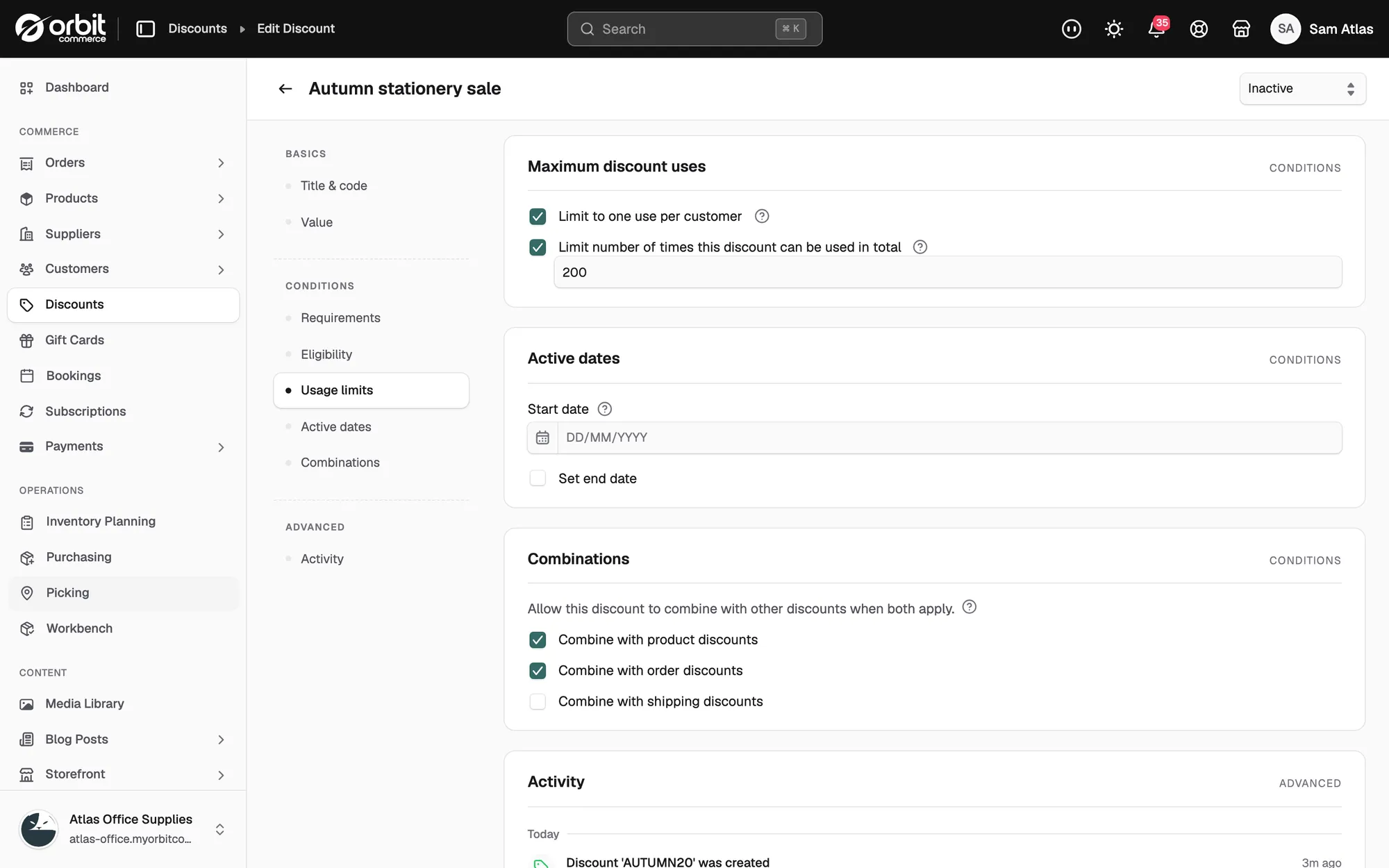Check Combine with shipping discounts
1389x868 pixels.
[x=538, y=701]
